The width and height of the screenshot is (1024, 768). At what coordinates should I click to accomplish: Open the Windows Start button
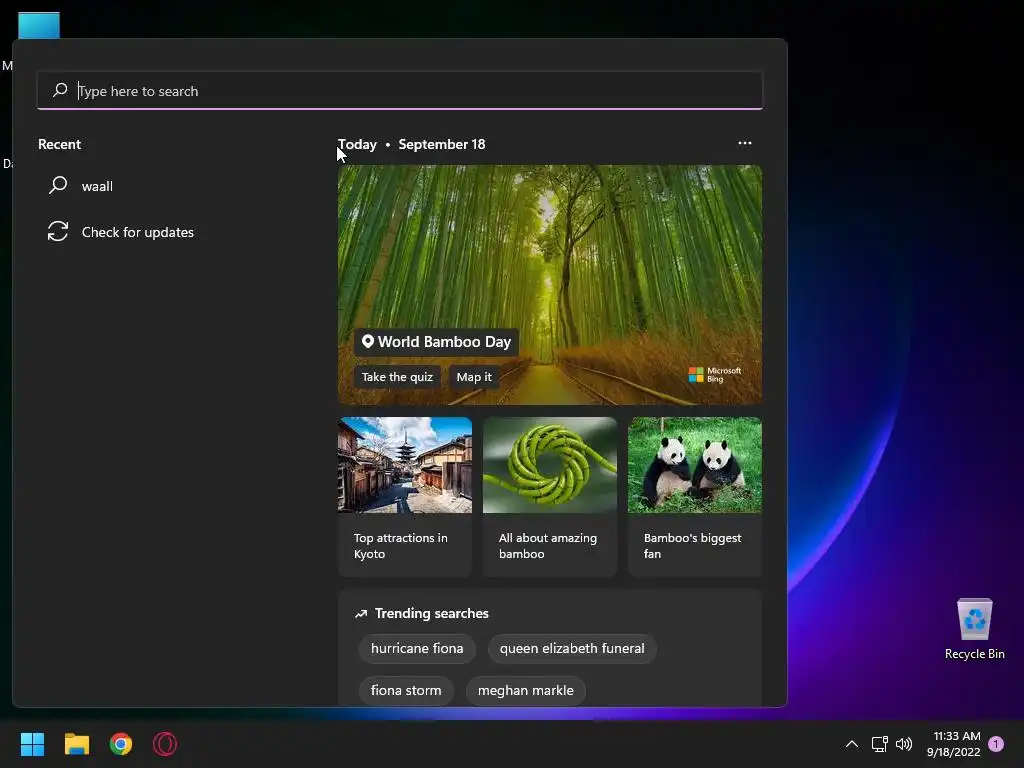pos(33,744)
